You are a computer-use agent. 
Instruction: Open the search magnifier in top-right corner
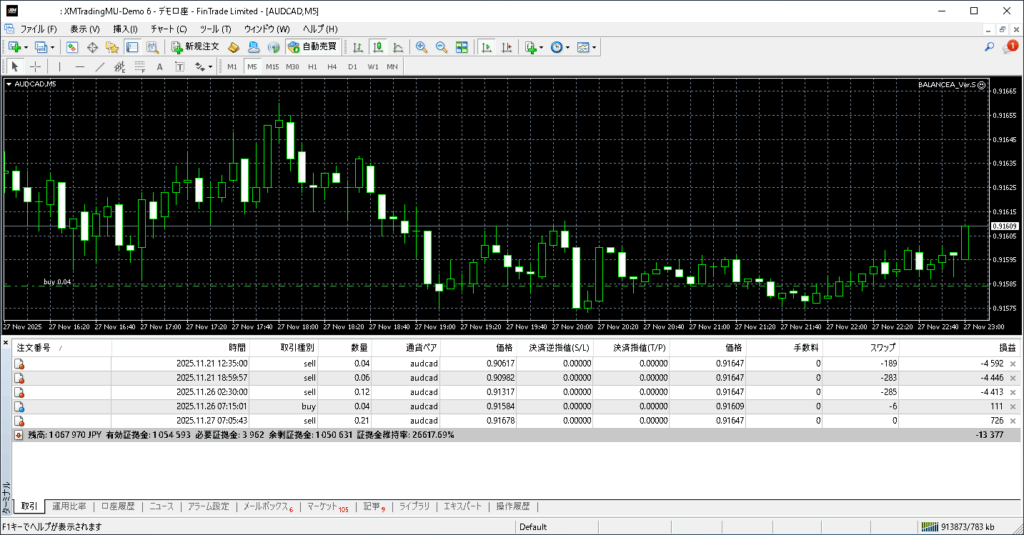click(x=990, y=47)
